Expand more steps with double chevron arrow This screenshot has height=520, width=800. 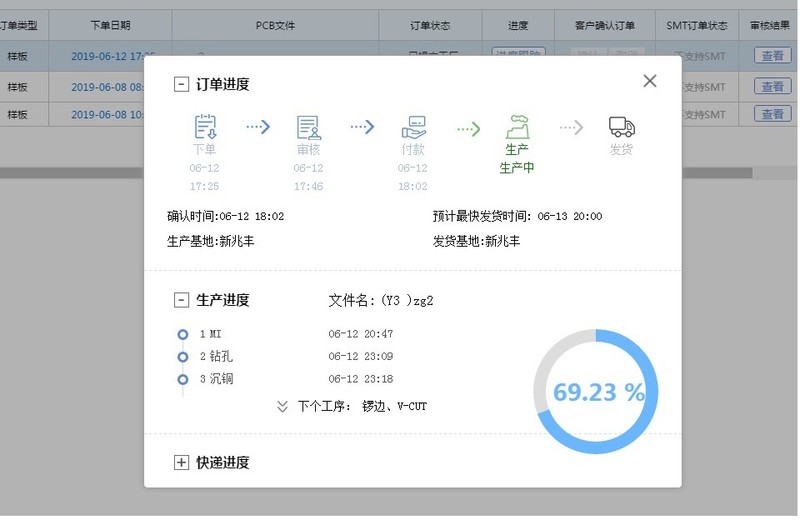point(282,406)
